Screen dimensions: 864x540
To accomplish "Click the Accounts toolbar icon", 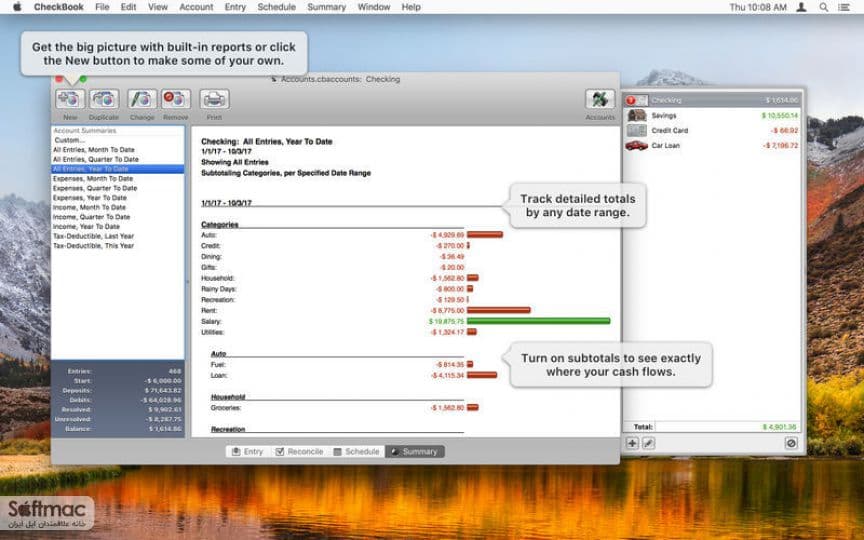I will [600, 99].
